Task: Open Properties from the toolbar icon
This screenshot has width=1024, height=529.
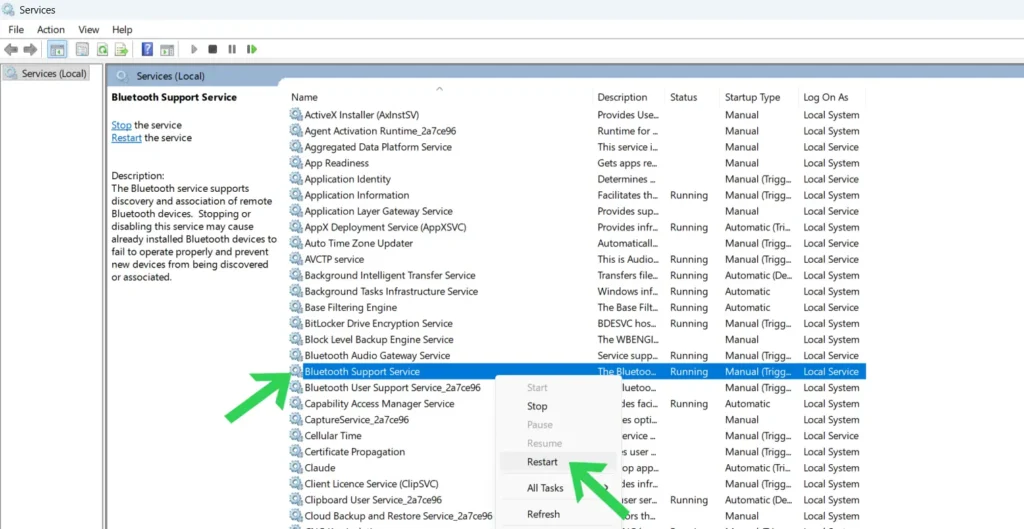Action: (82, 49)
